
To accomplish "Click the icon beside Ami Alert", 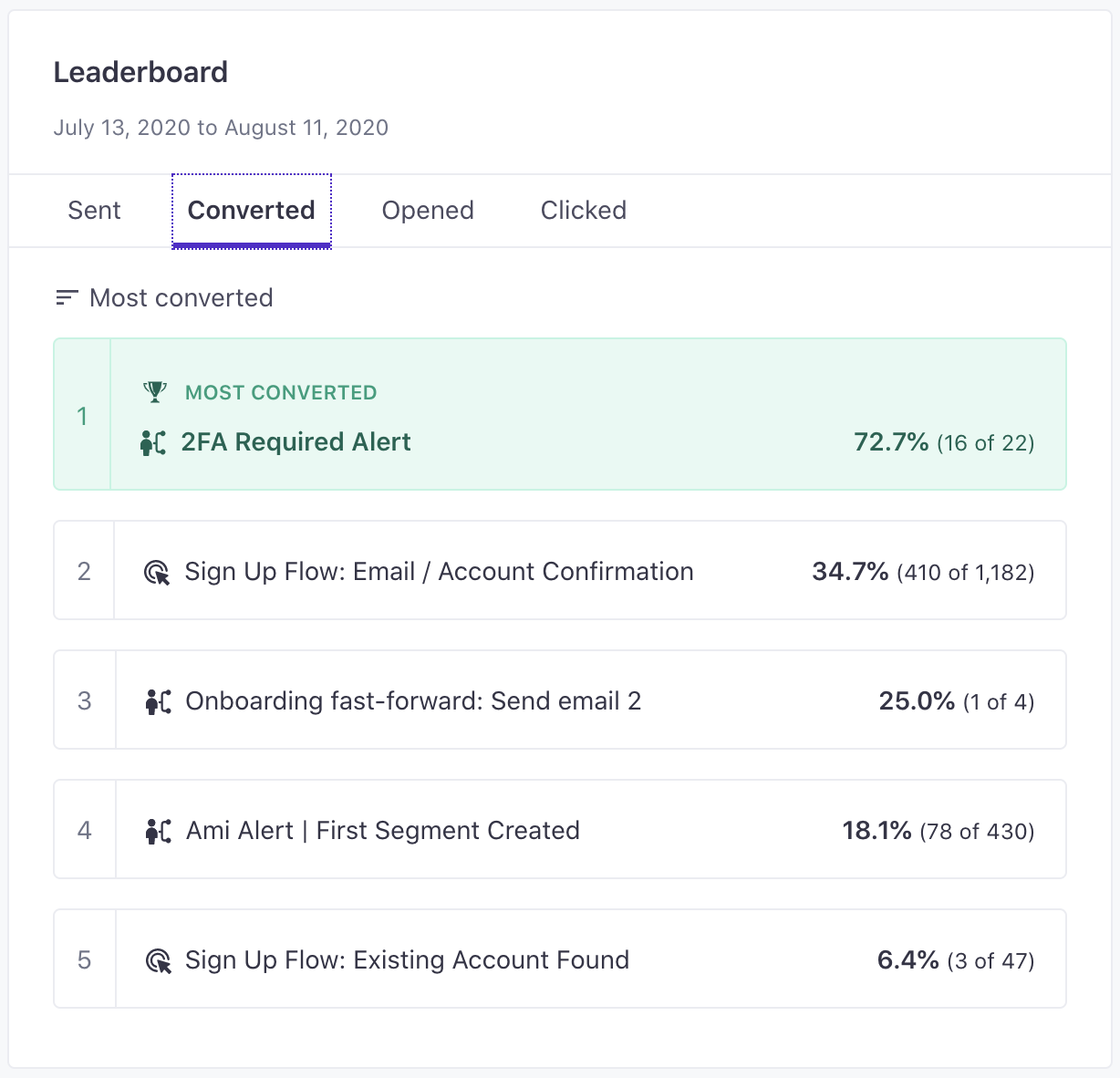I will [158, 831].
